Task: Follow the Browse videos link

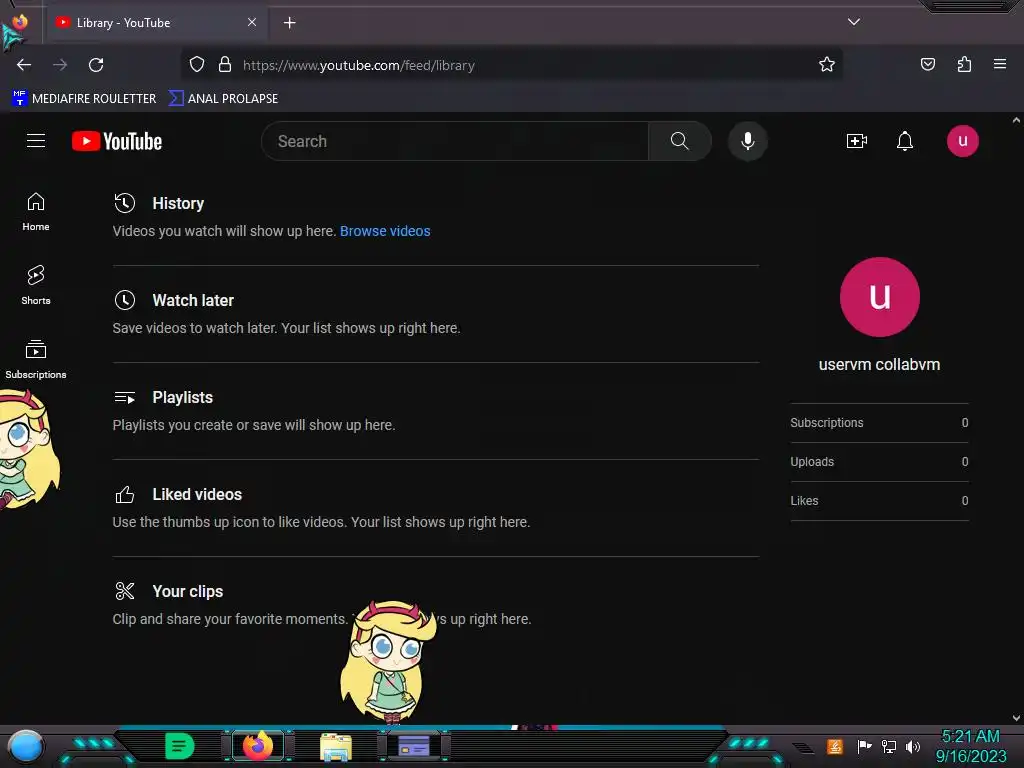Action: point(385,231)
